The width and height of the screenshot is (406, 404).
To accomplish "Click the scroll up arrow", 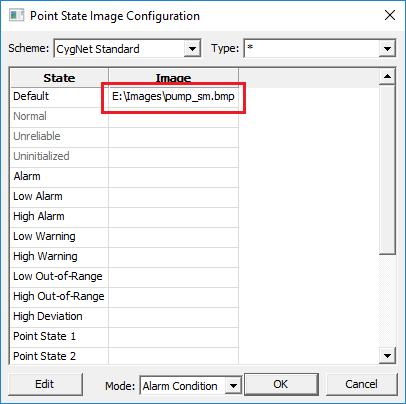I will pos(387,77).
